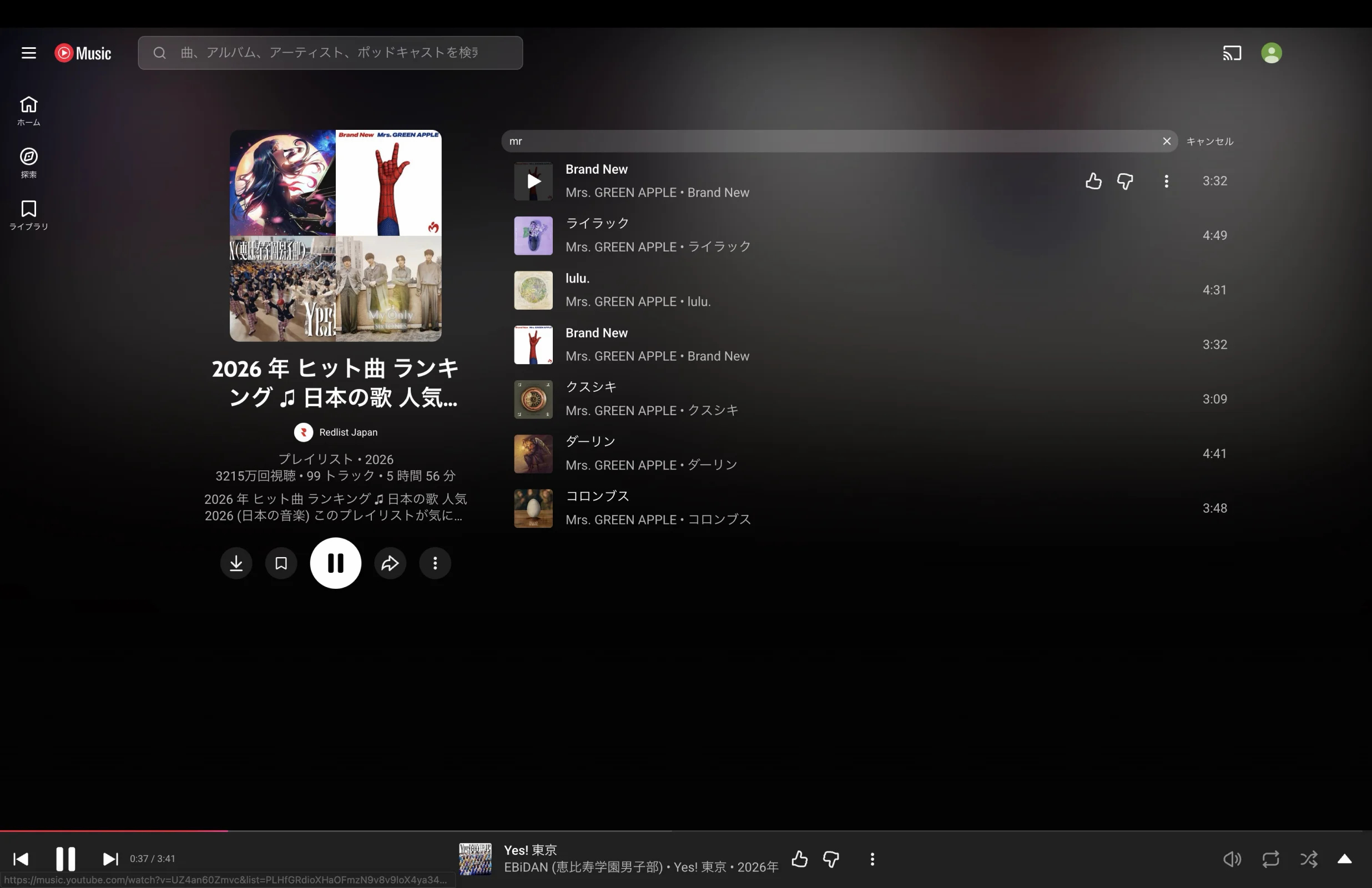Viewport: 1372px width, 888px height.
Task: Click the lulu. album thumbnail
Action: (x=533, y=291)
